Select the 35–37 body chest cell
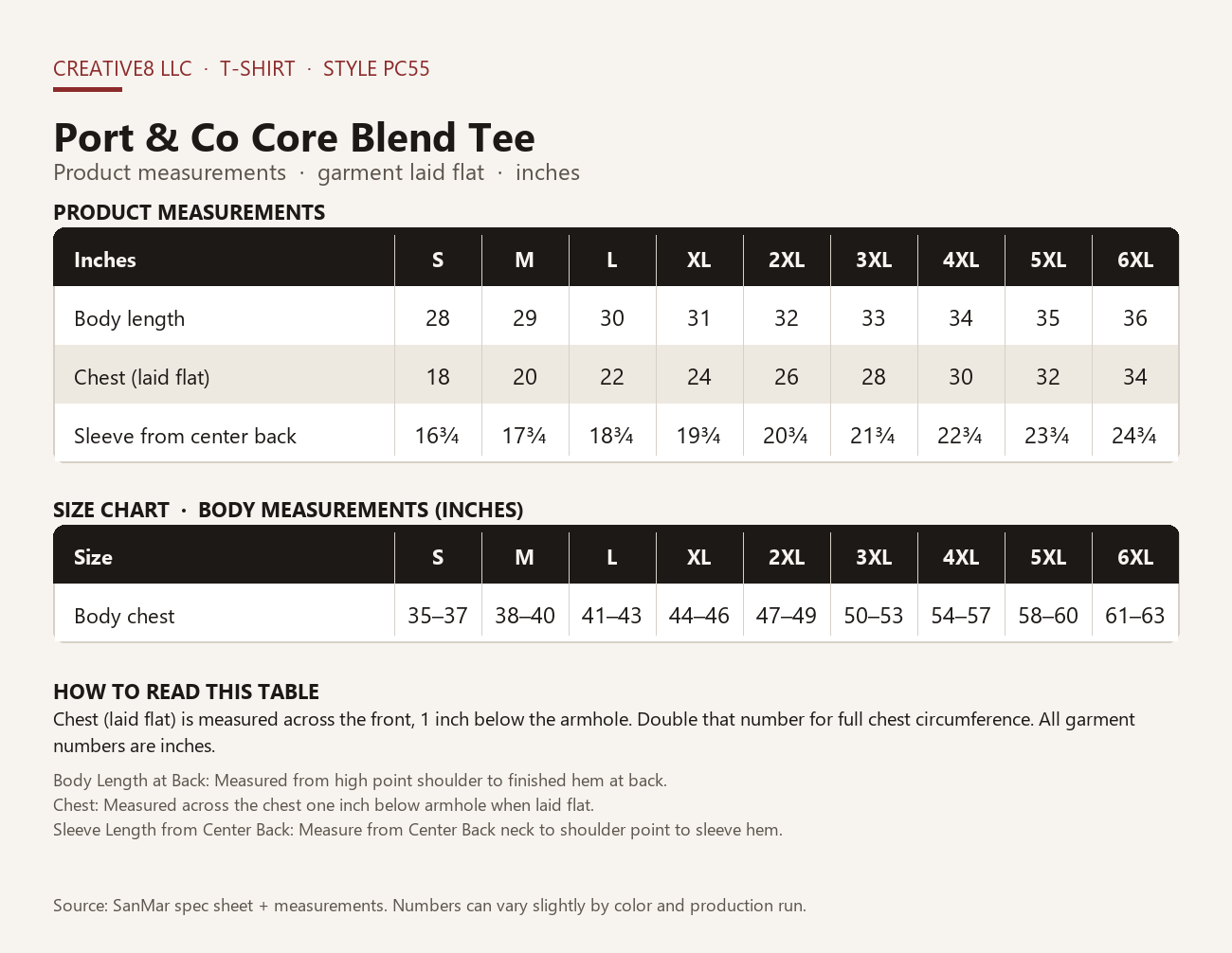This screenshot has width=1232, height=953. (x=438, y=616)
